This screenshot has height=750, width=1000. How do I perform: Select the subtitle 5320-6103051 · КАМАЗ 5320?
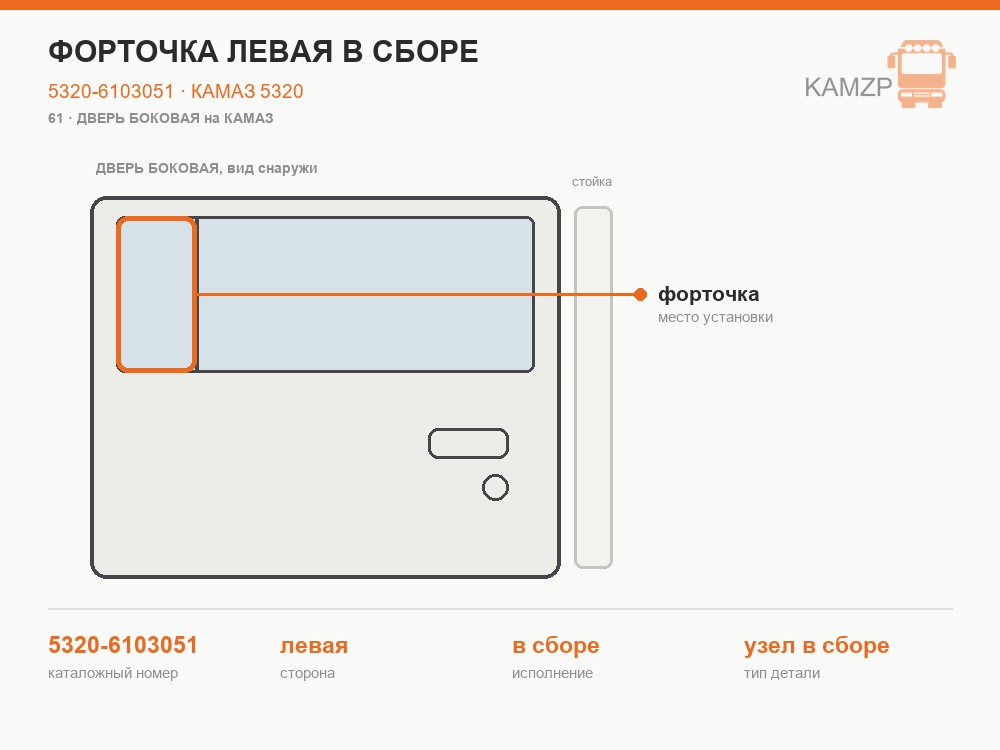coord(175,91)
